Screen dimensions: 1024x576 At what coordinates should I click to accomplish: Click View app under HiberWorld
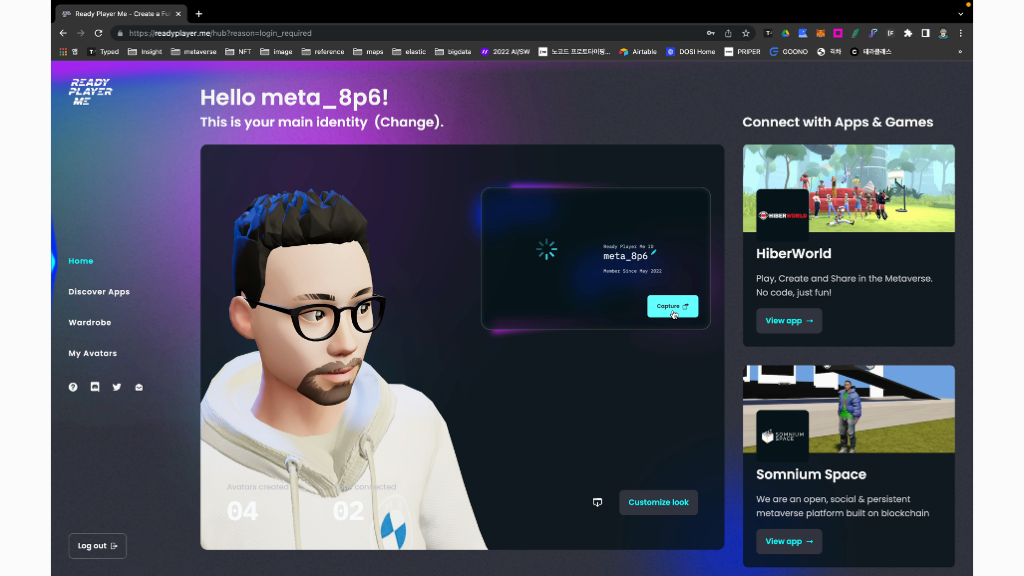(789, 321)
